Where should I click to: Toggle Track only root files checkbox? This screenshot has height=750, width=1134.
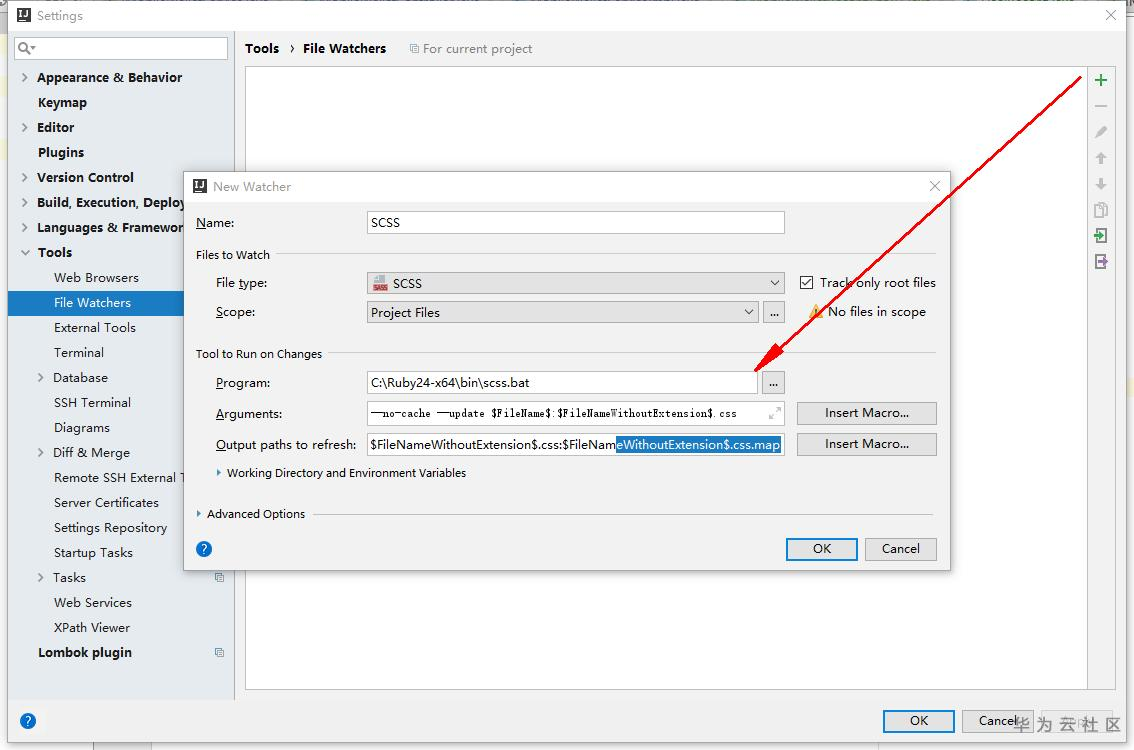point(806,282)
